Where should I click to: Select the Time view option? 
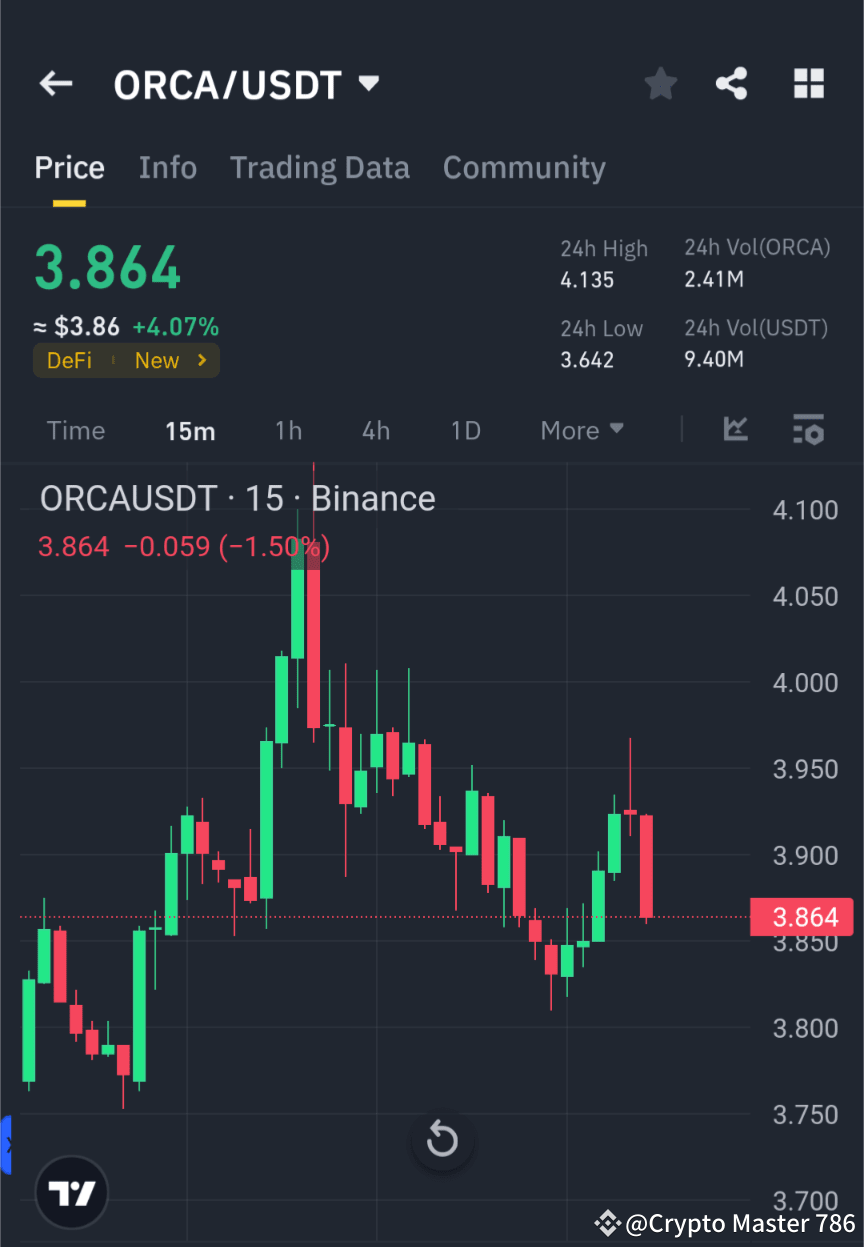pos(75,430)
